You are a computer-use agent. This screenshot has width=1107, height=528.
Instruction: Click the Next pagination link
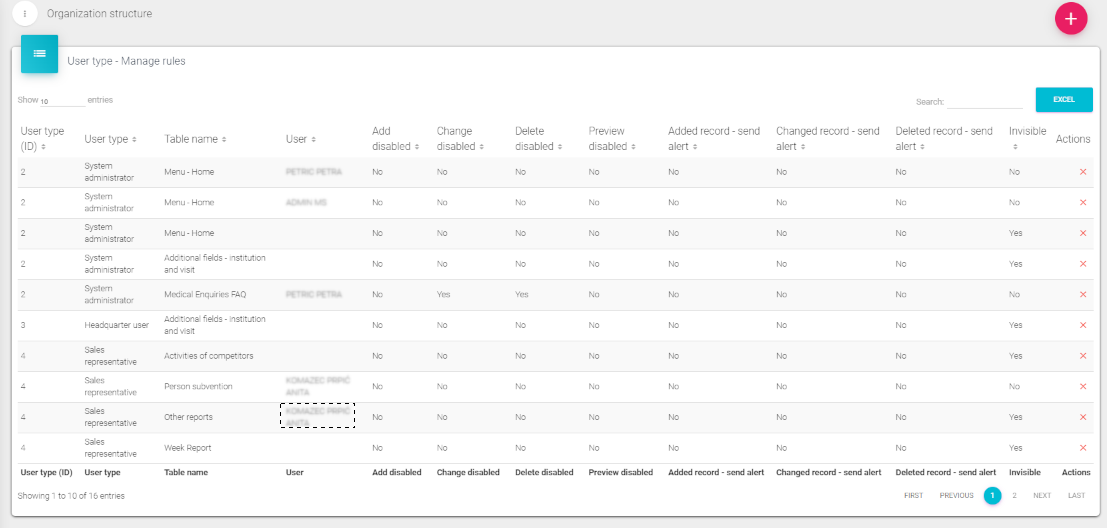tap(1042, 496)
